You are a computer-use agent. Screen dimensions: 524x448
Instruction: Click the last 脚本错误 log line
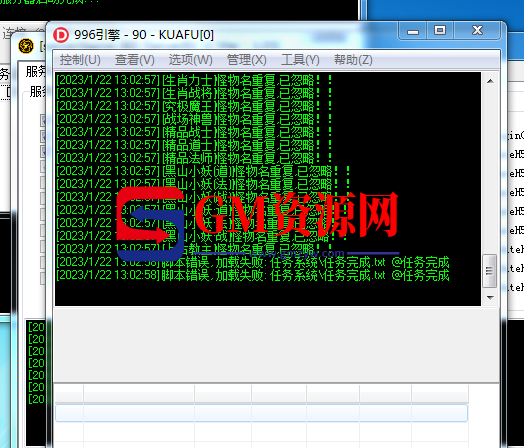253,276
